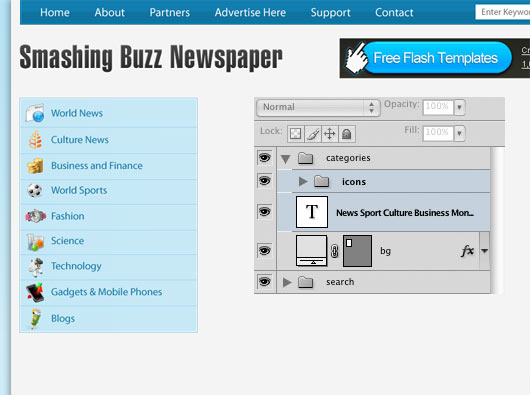530x395 pixels.
Task: Open the Technology category link
Action: pos(76,266)
